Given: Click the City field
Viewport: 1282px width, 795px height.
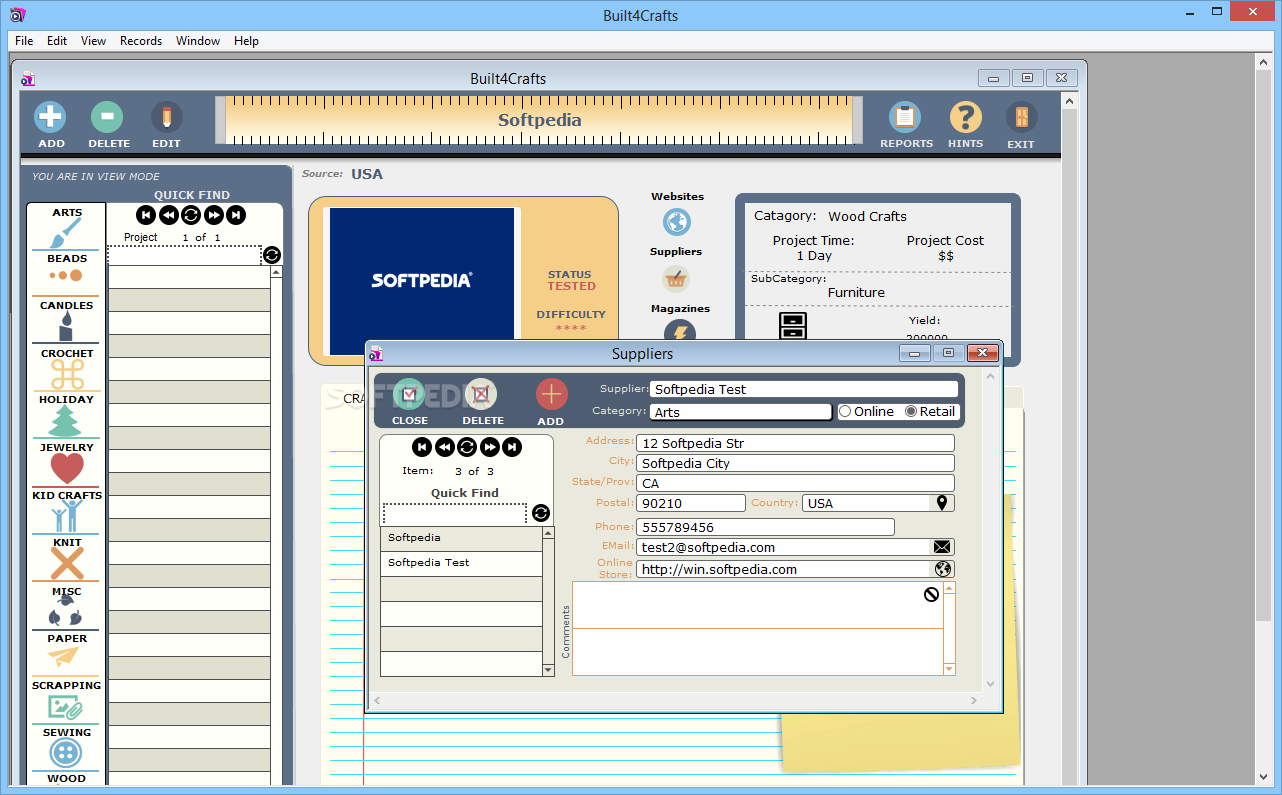Looking at the screenshot, I should coord(795,463).
